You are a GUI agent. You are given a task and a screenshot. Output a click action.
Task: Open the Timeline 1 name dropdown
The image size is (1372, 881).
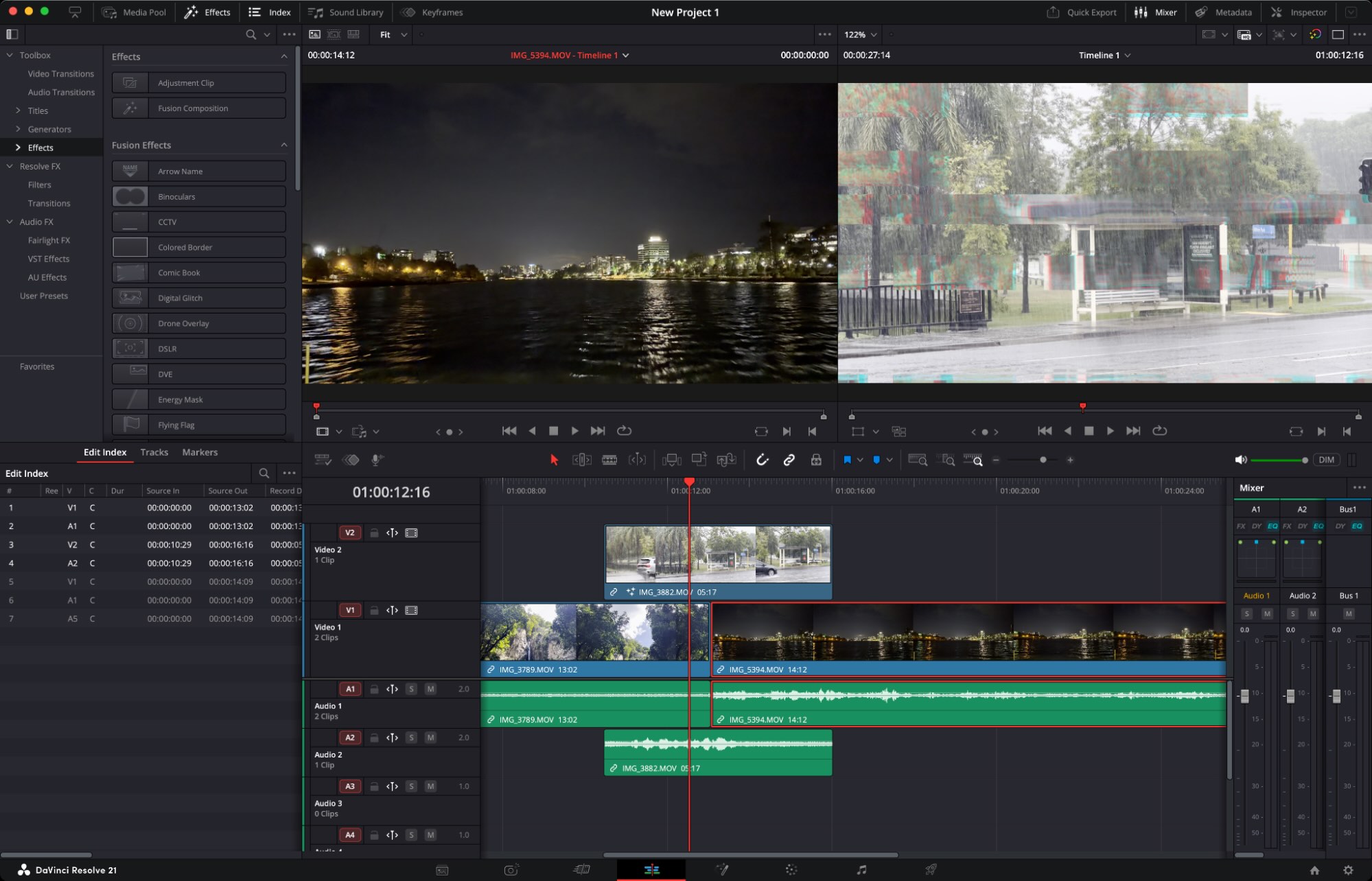(x=1104, y=55)
